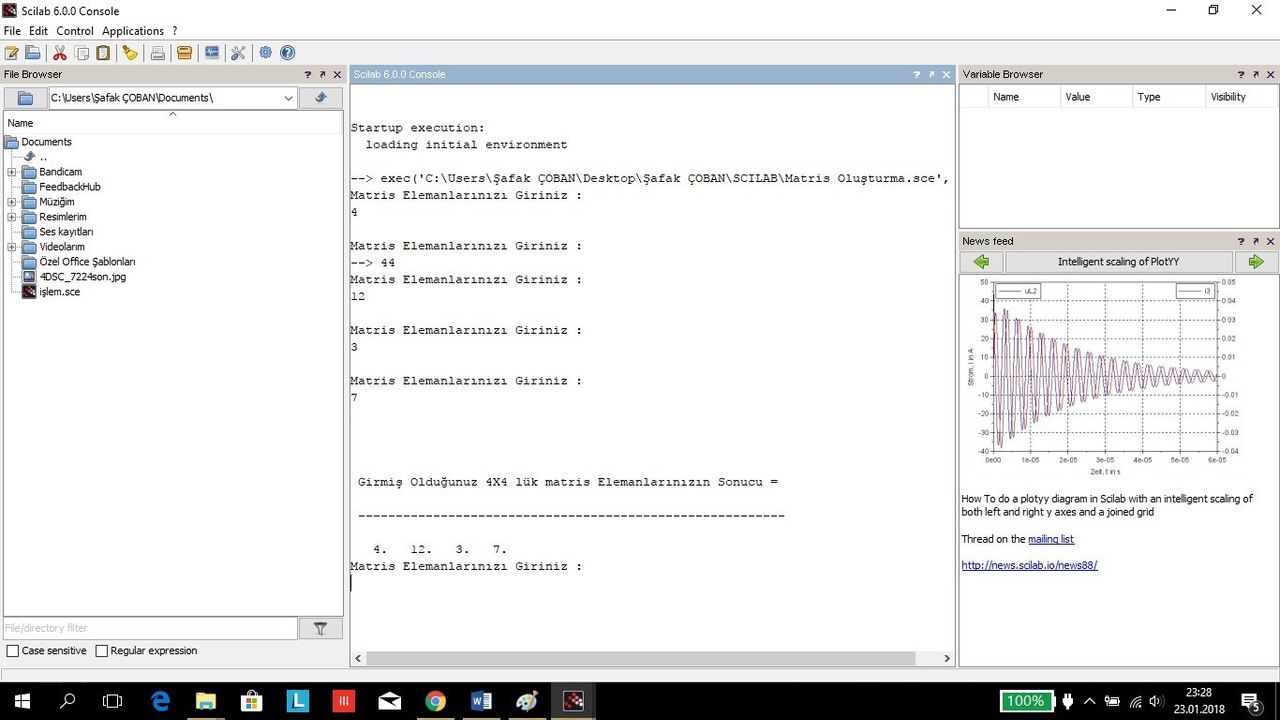This screenshot has width=1280, height=720.
Task: Go to parent directory in File Browser
Action: click(321, 98)
